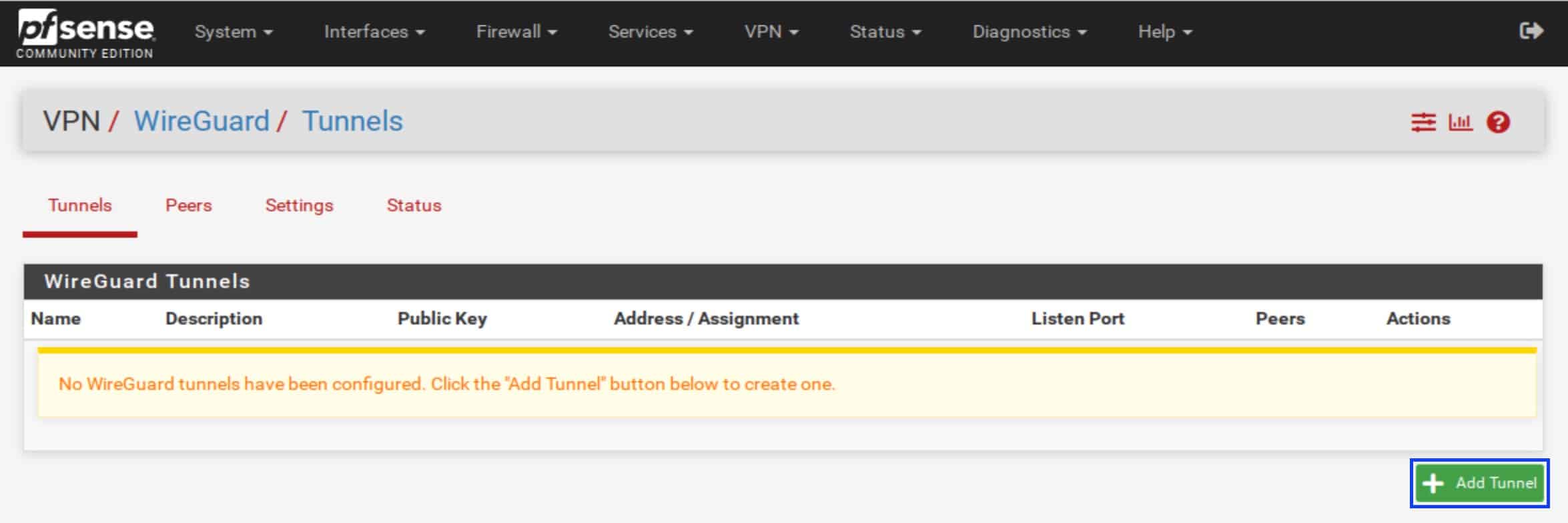Switch to the Peers tab
The image size is (1568, 523).
click(x=189, y=205)
